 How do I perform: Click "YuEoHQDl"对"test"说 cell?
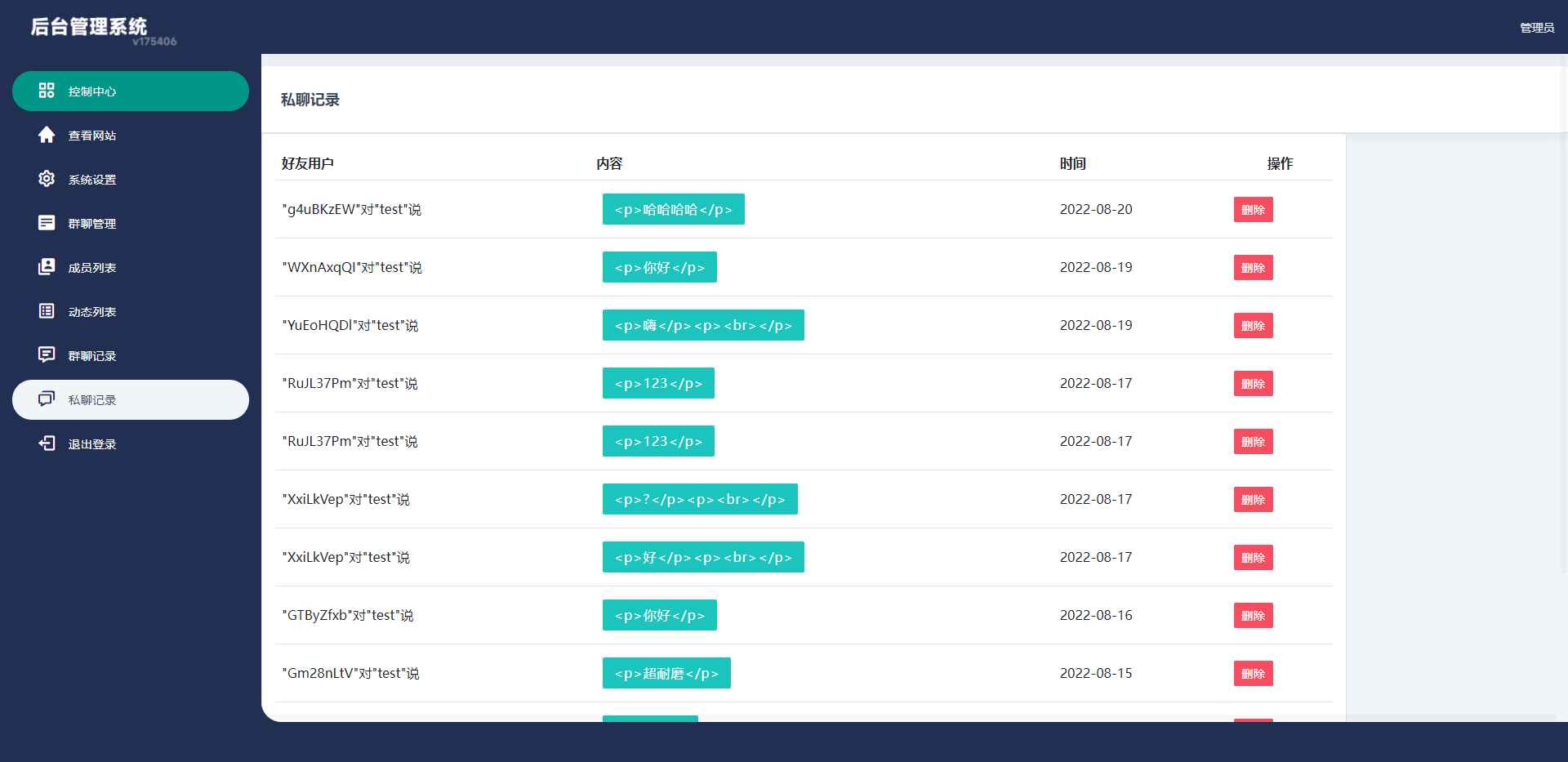tap(350, 325)
